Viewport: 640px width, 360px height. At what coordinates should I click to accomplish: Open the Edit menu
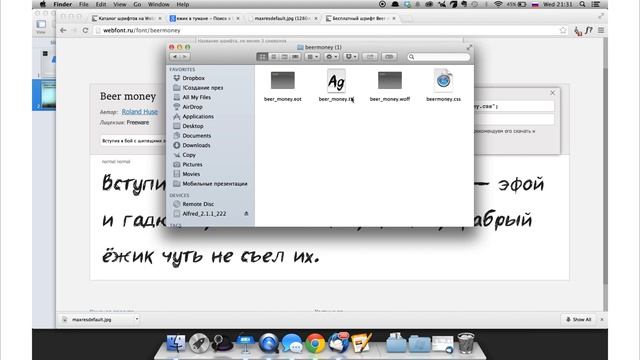(x=101, y=4)
